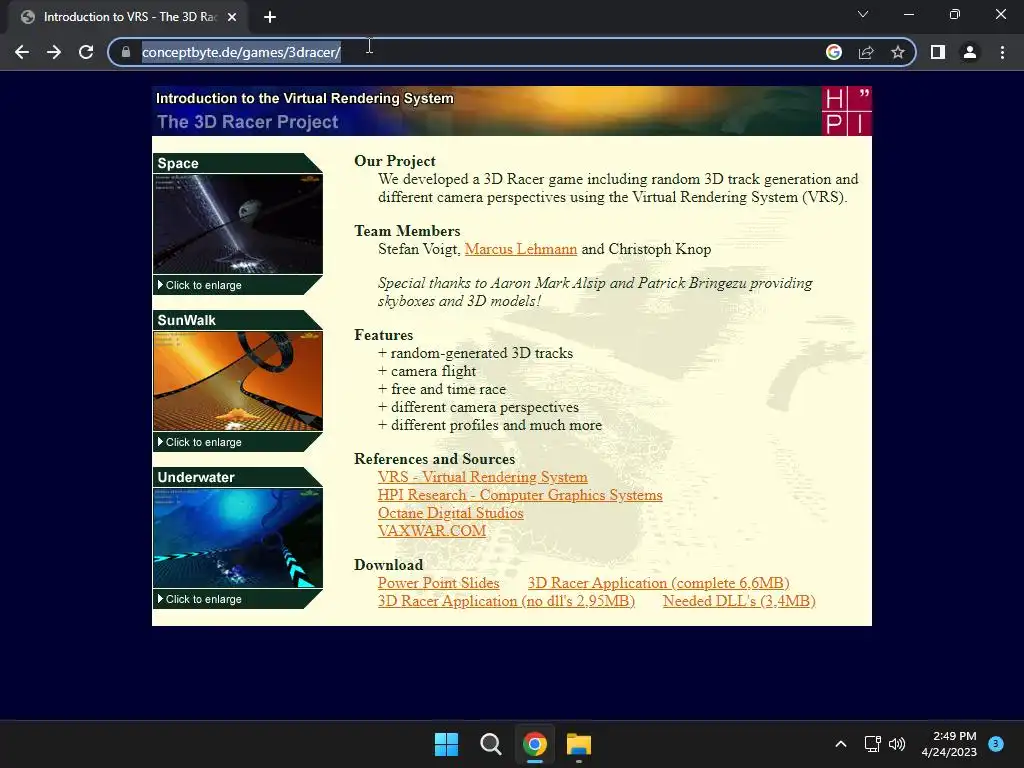
Task: Click the 'Our Project' heading
Action: 394,161
